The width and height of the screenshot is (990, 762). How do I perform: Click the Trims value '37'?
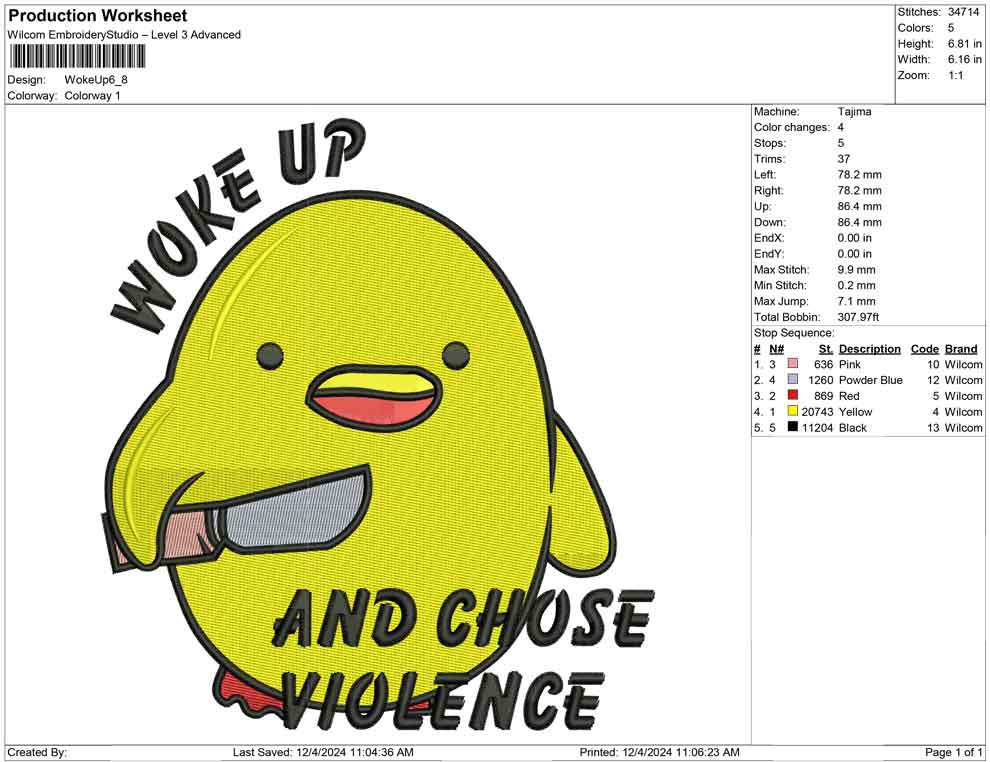[844, 159]
